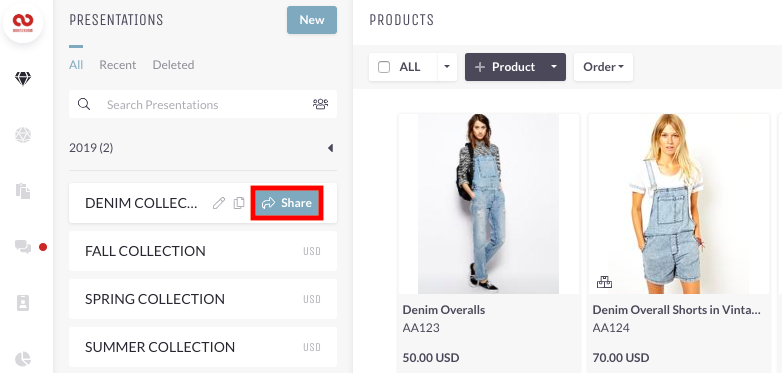782x373 pixels.
Task: Click the Search Presentations input field
Action: point(202,104)
